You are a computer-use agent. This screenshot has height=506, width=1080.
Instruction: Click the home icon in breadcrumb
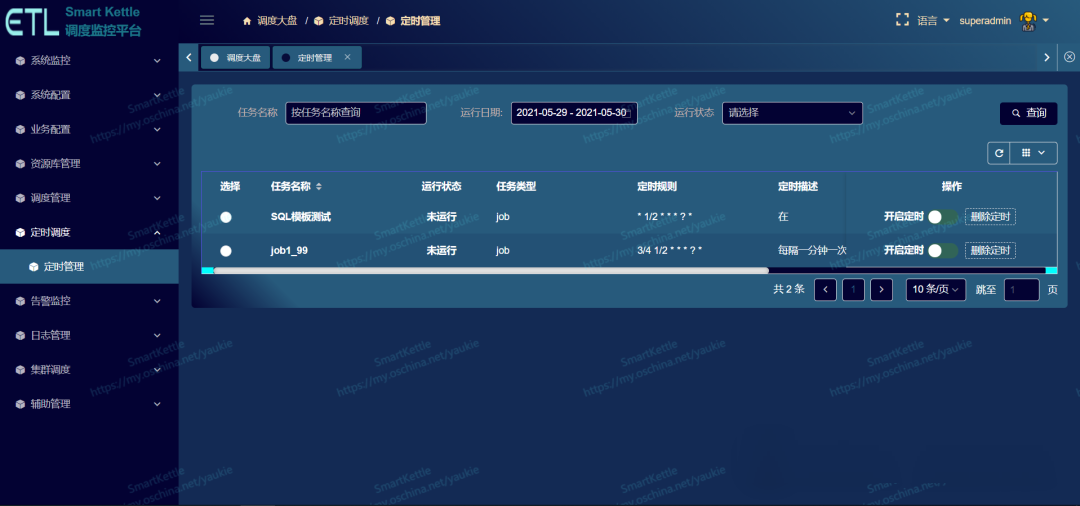pos(247,21)
